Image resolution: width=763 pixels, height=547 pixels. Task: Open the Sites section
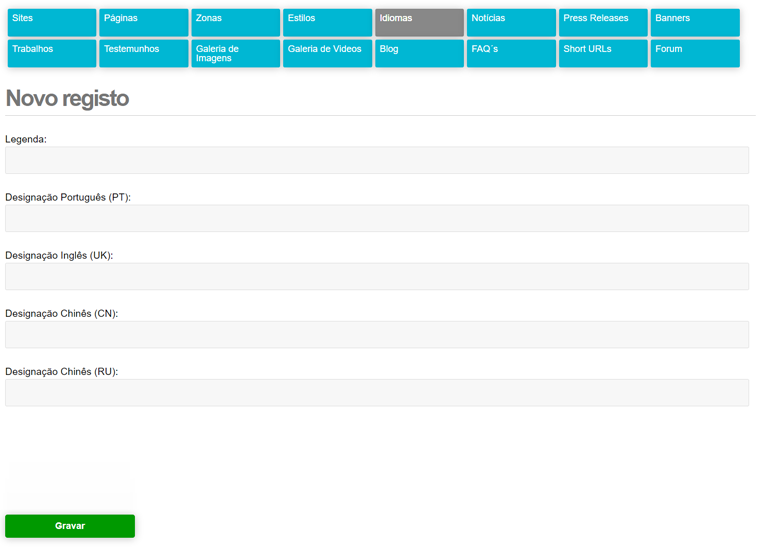52,22
